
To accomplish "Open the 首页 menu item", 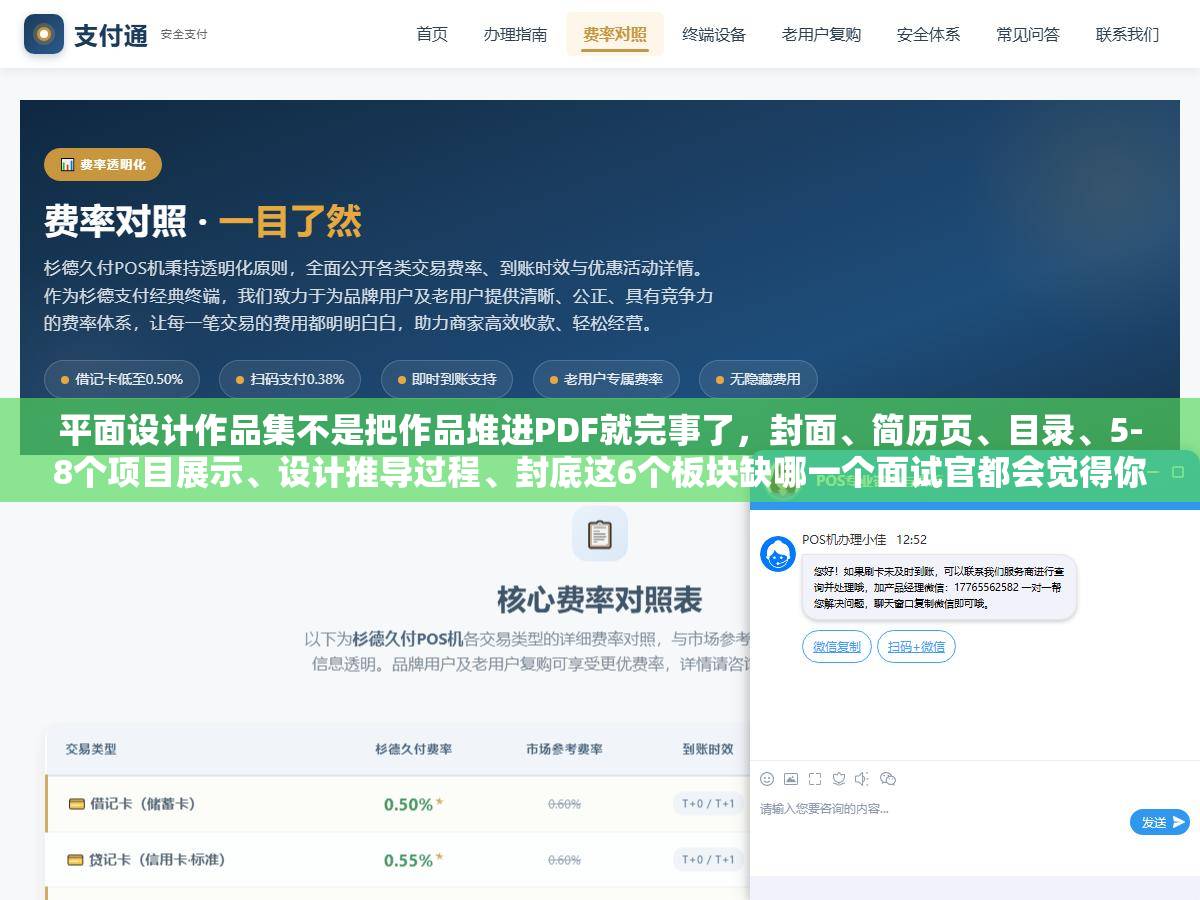I will 432,34.
